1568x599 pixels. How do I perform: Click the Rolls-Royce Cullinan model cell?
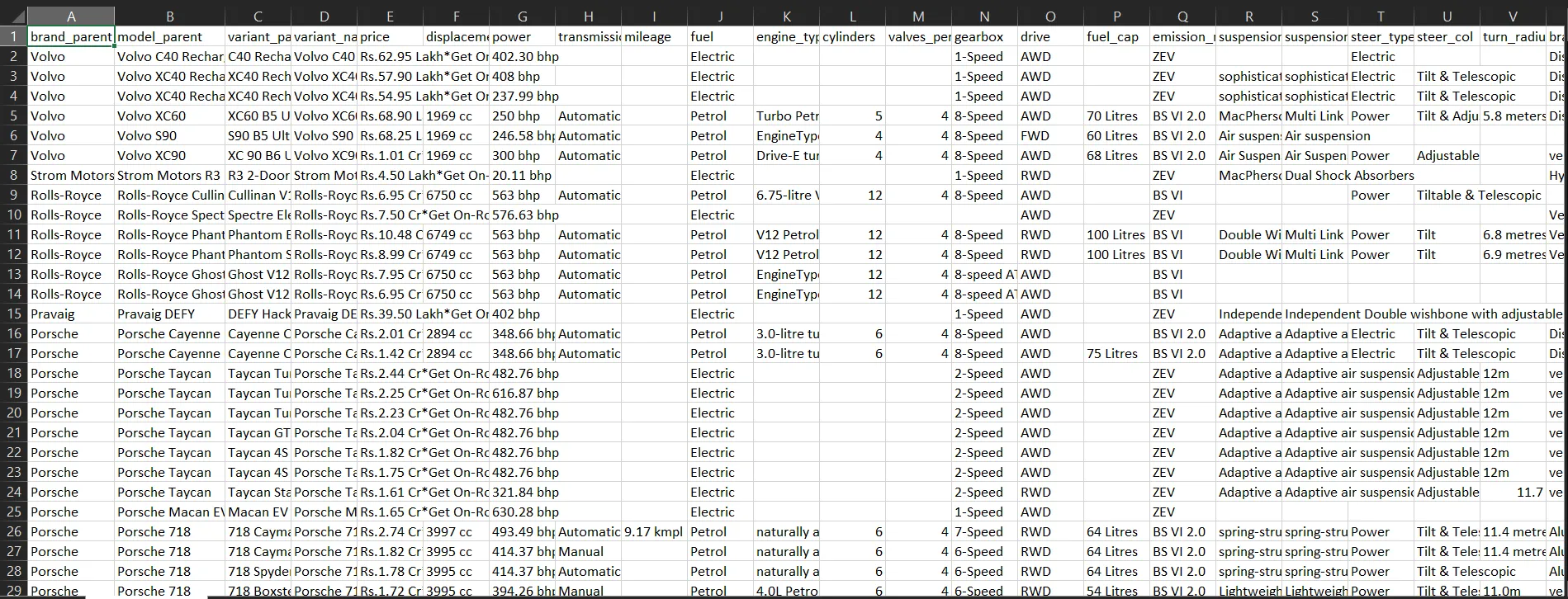pyautogui.click(x=169, y=195)
